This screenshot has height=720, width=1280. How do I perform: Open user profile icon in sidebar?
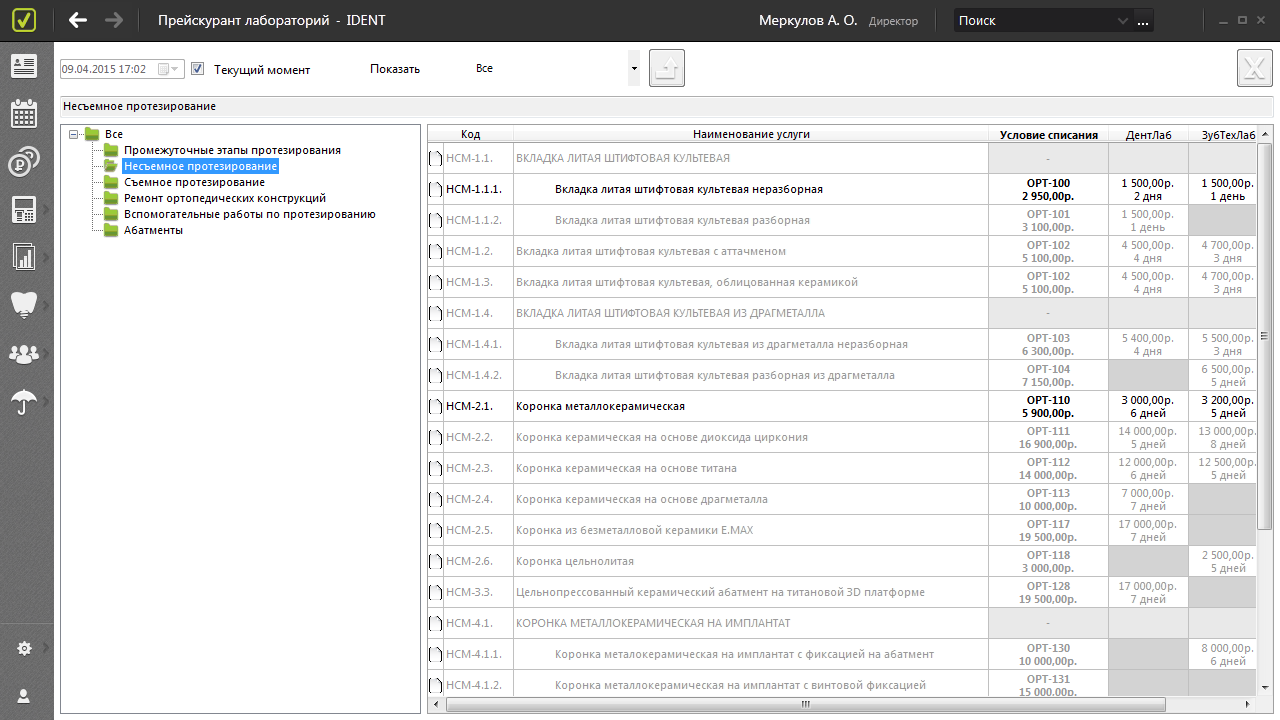coord(24,696)
